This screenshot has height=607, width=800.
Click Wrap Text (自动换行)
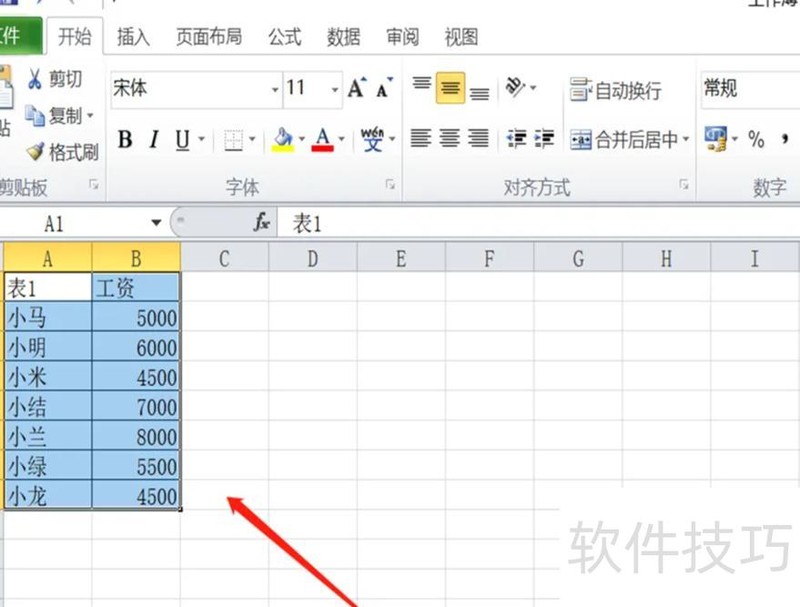click(615, 90)
